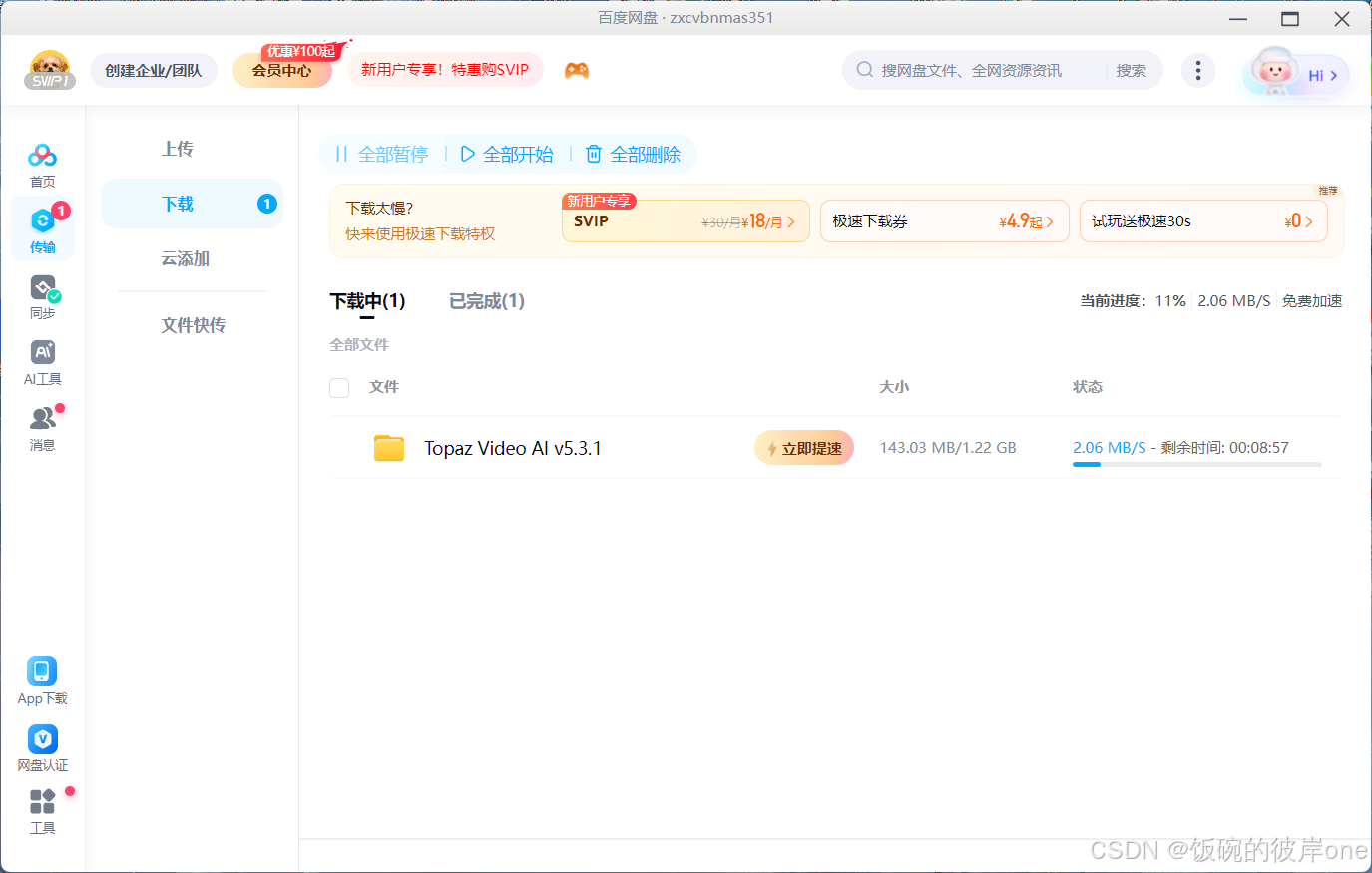Image resolution: width=1372 pixels, height=873 pixels.
Task: Expand the 极速下载券 ¥4.9 offer arrow
Action: tap(1050, 221)
